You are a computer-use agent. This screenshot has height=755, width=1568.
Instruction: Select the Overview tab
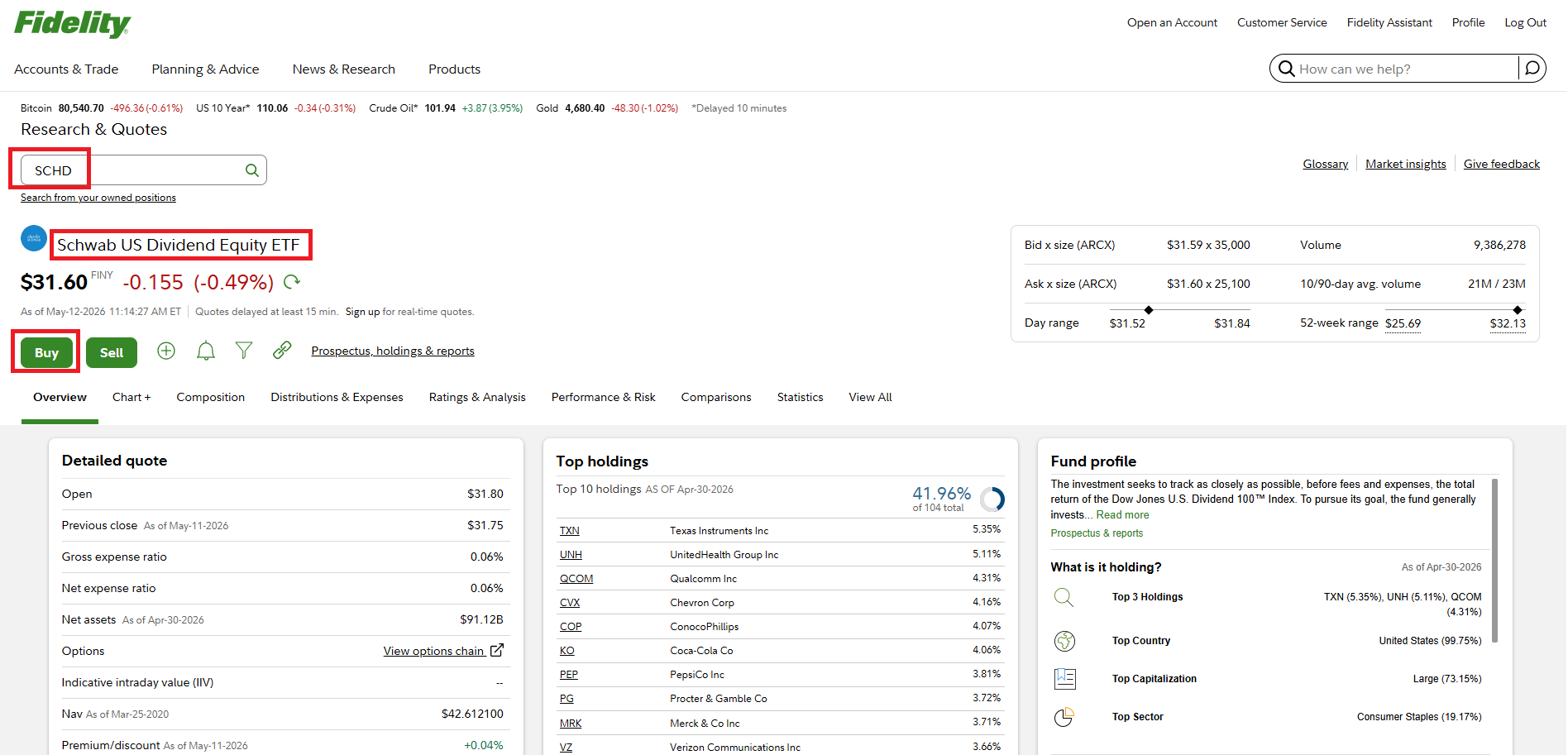[x=60, y=397]
